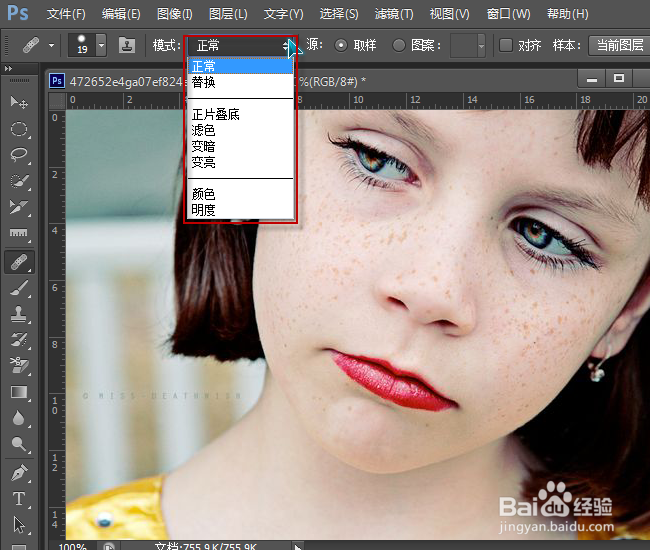Image resolution: width=650 pixels, height=550 pixels.
Task: Select the Gradient tool
Action: (19, 392)
